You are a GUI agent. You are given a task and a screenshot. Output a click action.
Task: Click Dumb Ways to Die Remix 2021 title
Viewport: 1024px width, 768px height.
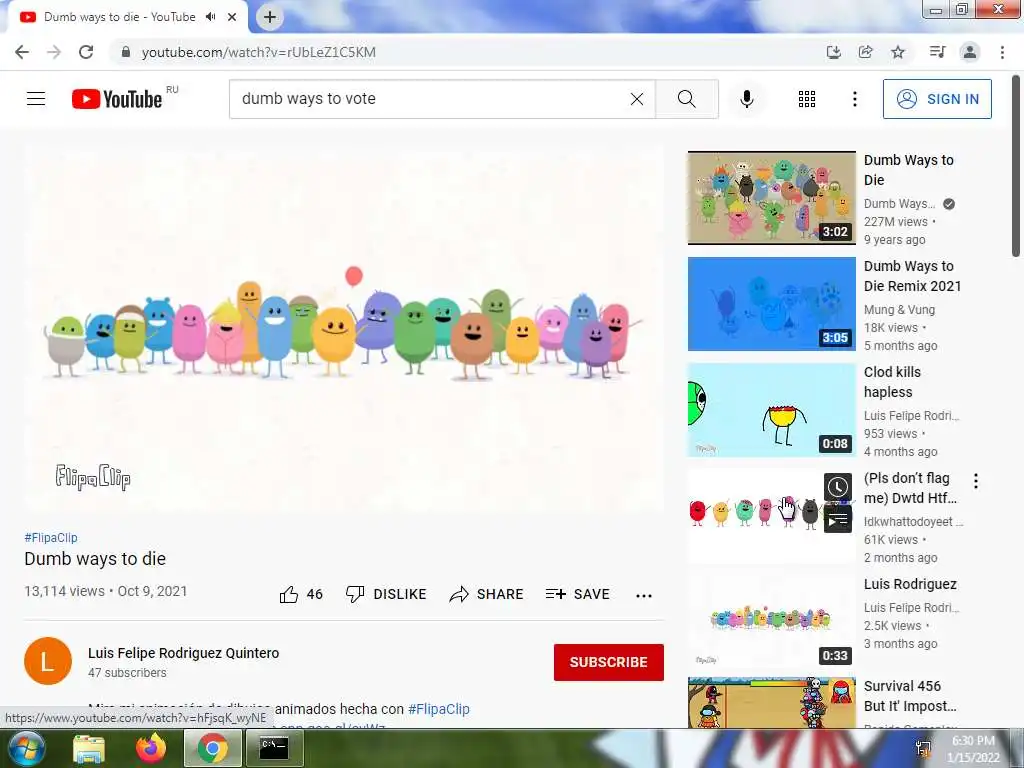[x=912, y=276]
